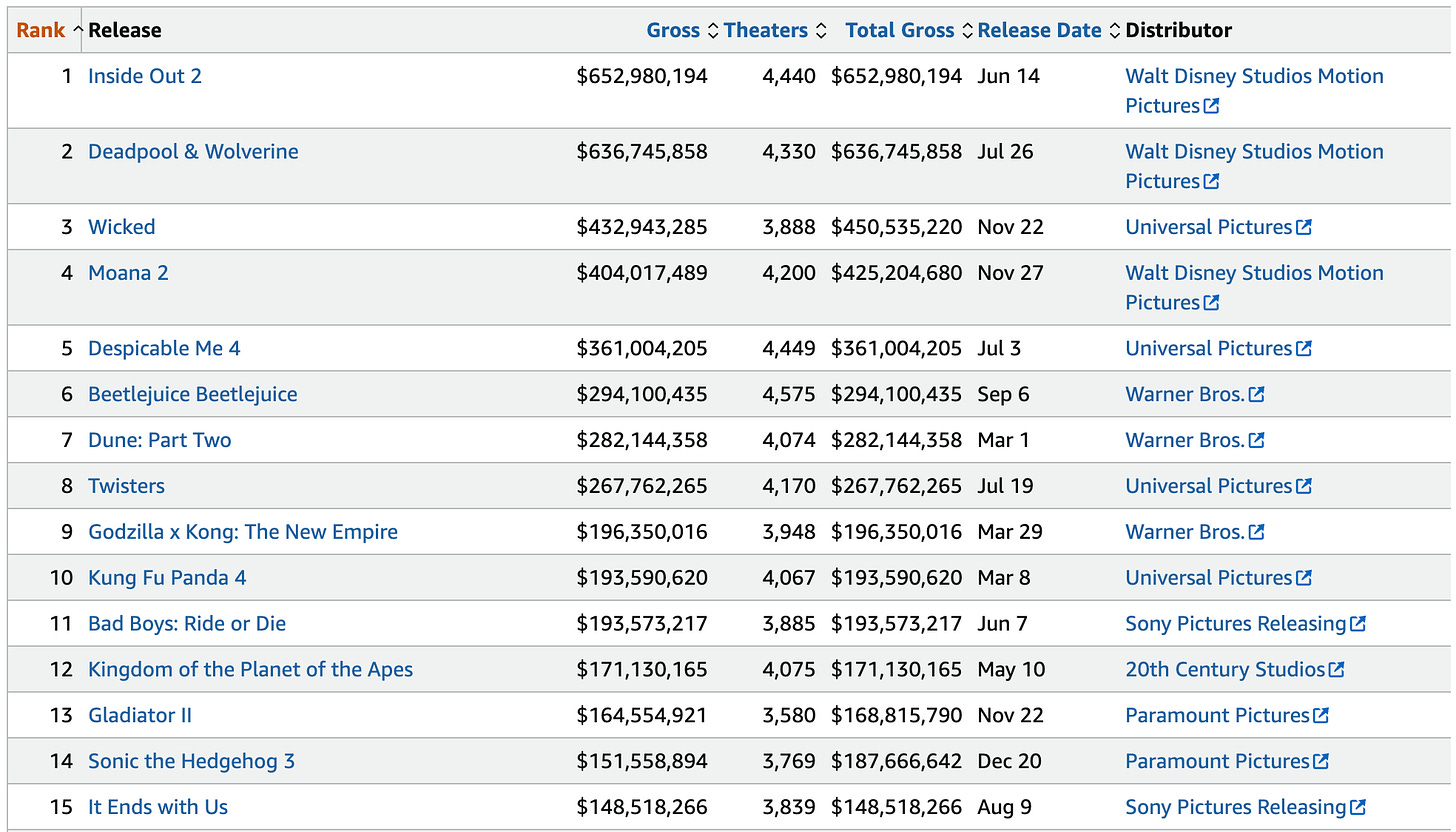
Task: Open Paramount Pictures distributor for Sonic the Hedgehog 3
Action: [x=1217, y=762]
